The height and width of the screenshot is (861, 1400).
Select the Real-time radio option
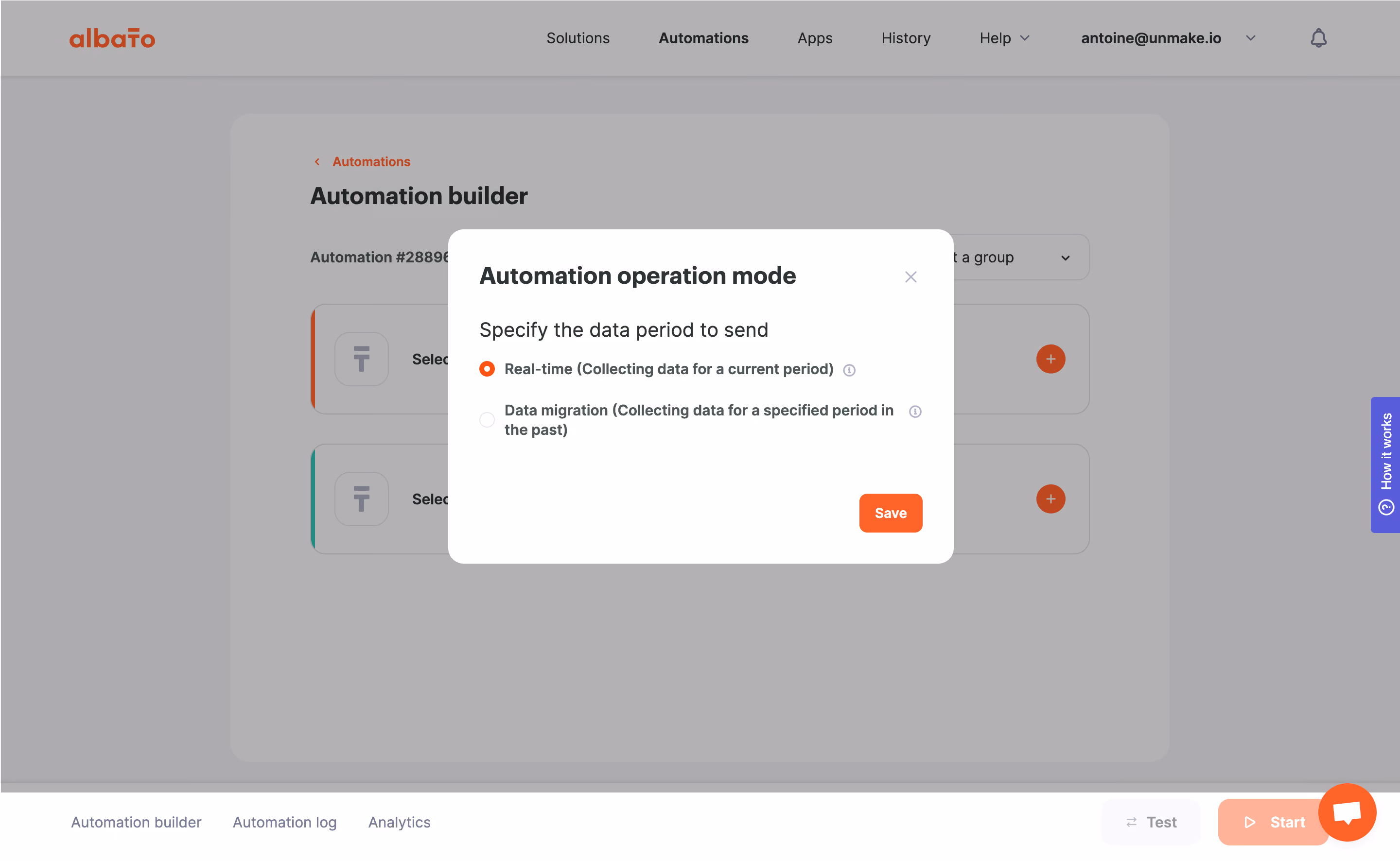click(x=487, y=369)
